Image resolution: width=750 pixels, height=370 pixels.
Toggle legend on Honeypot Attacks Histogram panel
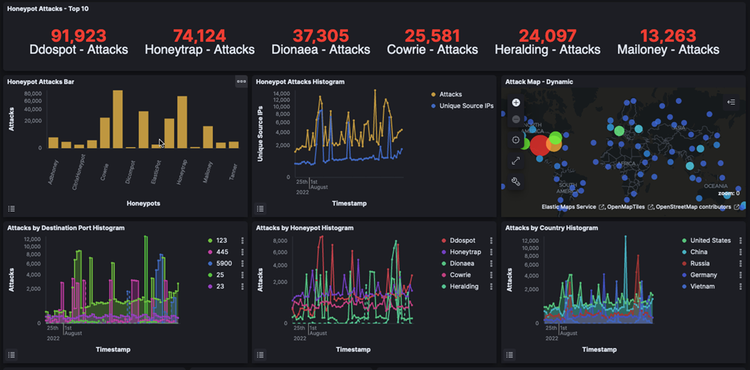click(260, 208)
